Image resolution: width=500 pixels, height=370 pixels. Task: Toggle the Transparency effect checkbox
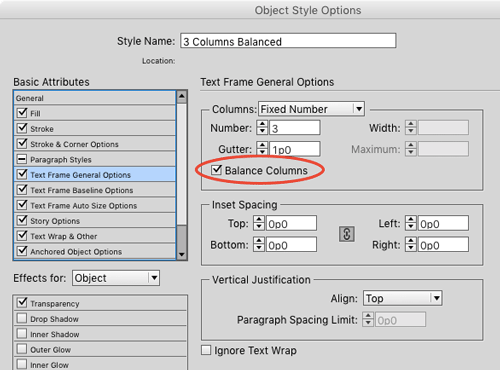[22, 303]
